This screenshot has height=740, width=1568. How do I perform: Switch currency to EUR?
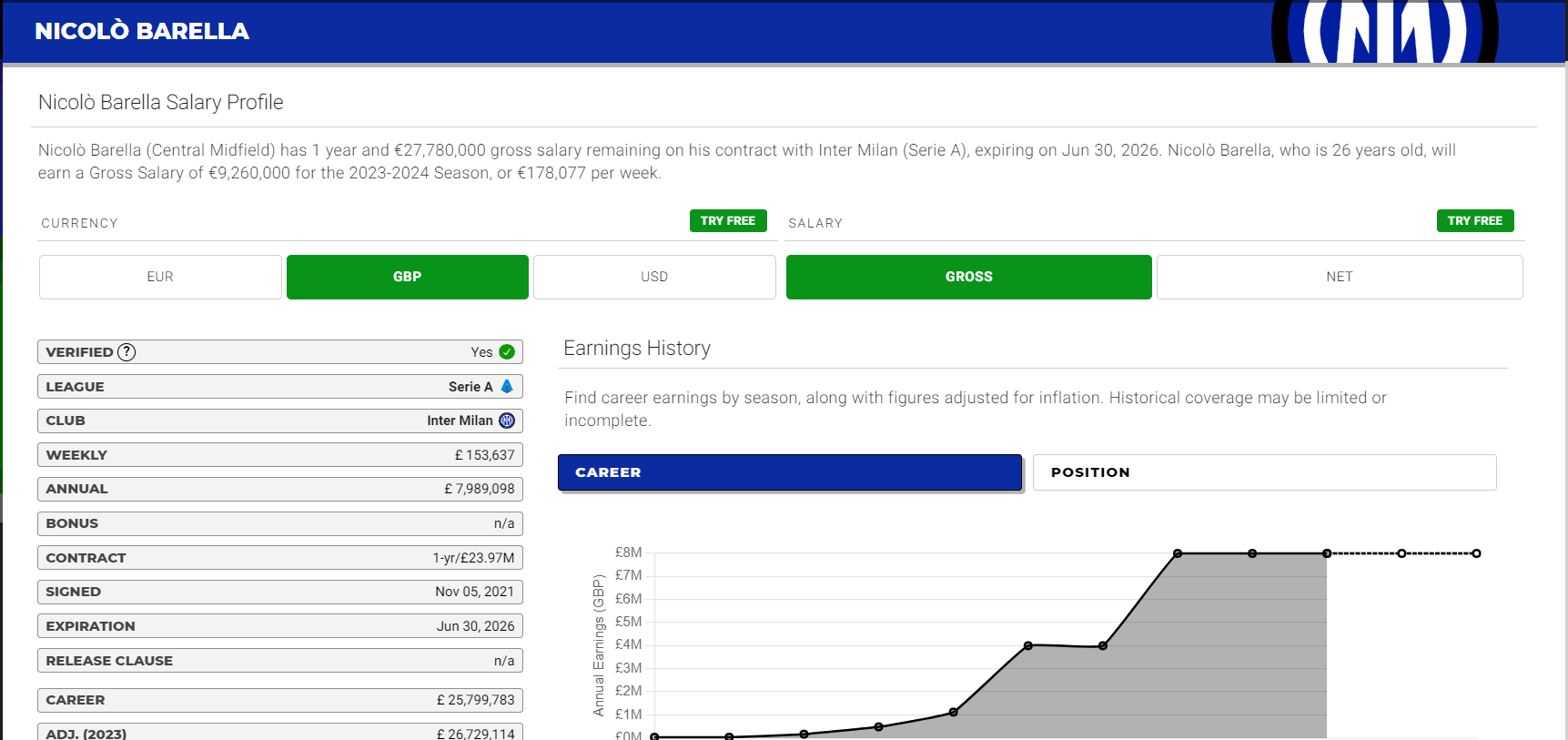(160, 277)
